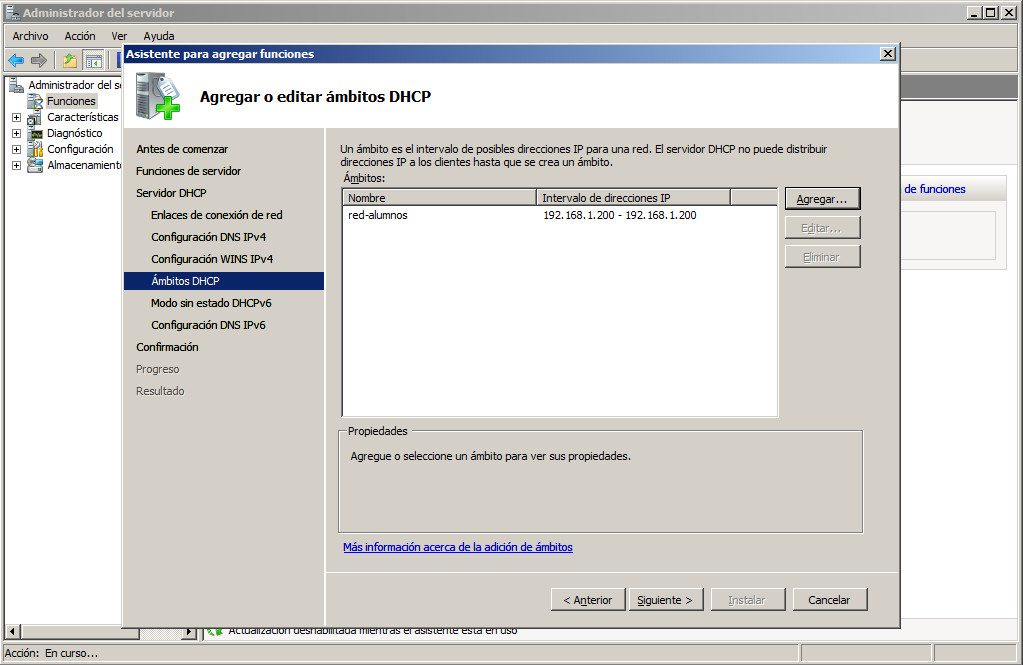Expand the Almacenamiento tree node
Image resolution: width=1023 pixels, height=665 pixels.
pos(16,165)
